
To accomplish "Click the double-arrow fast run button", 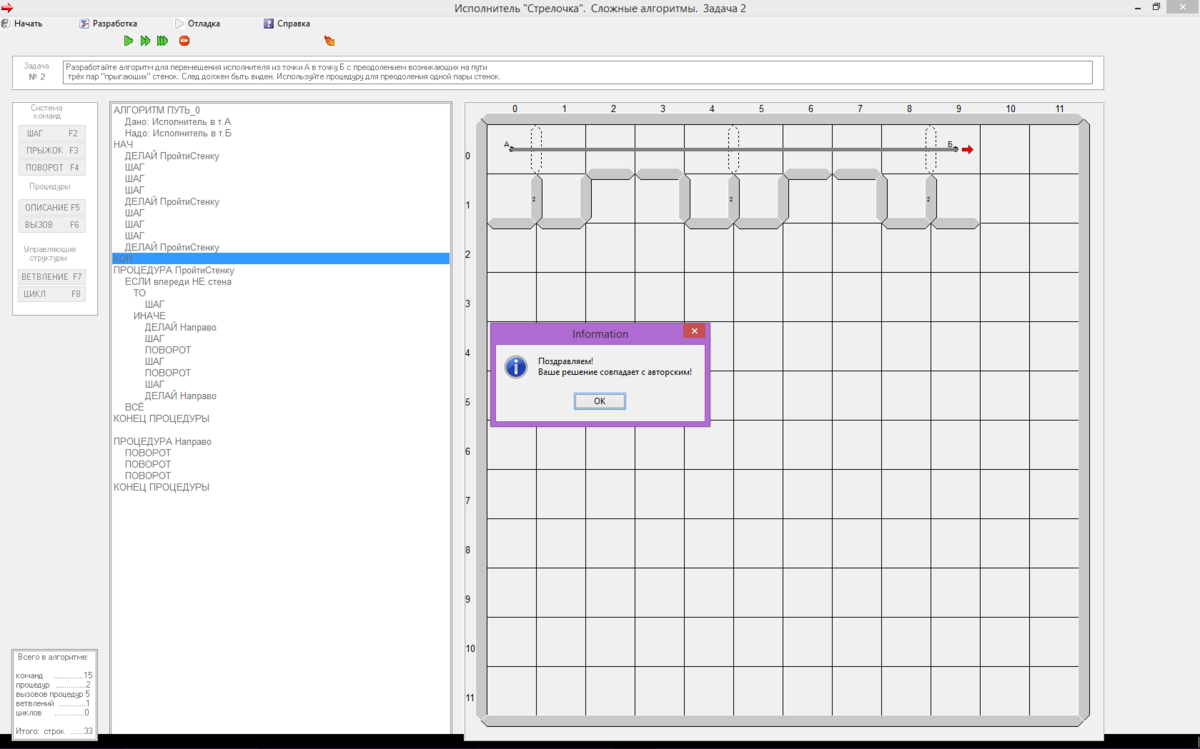I will 145,41.
